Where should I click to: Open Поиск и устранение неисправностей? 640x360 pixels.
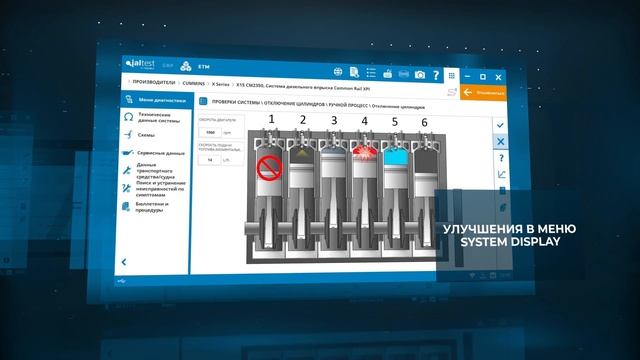coord(154,189)
